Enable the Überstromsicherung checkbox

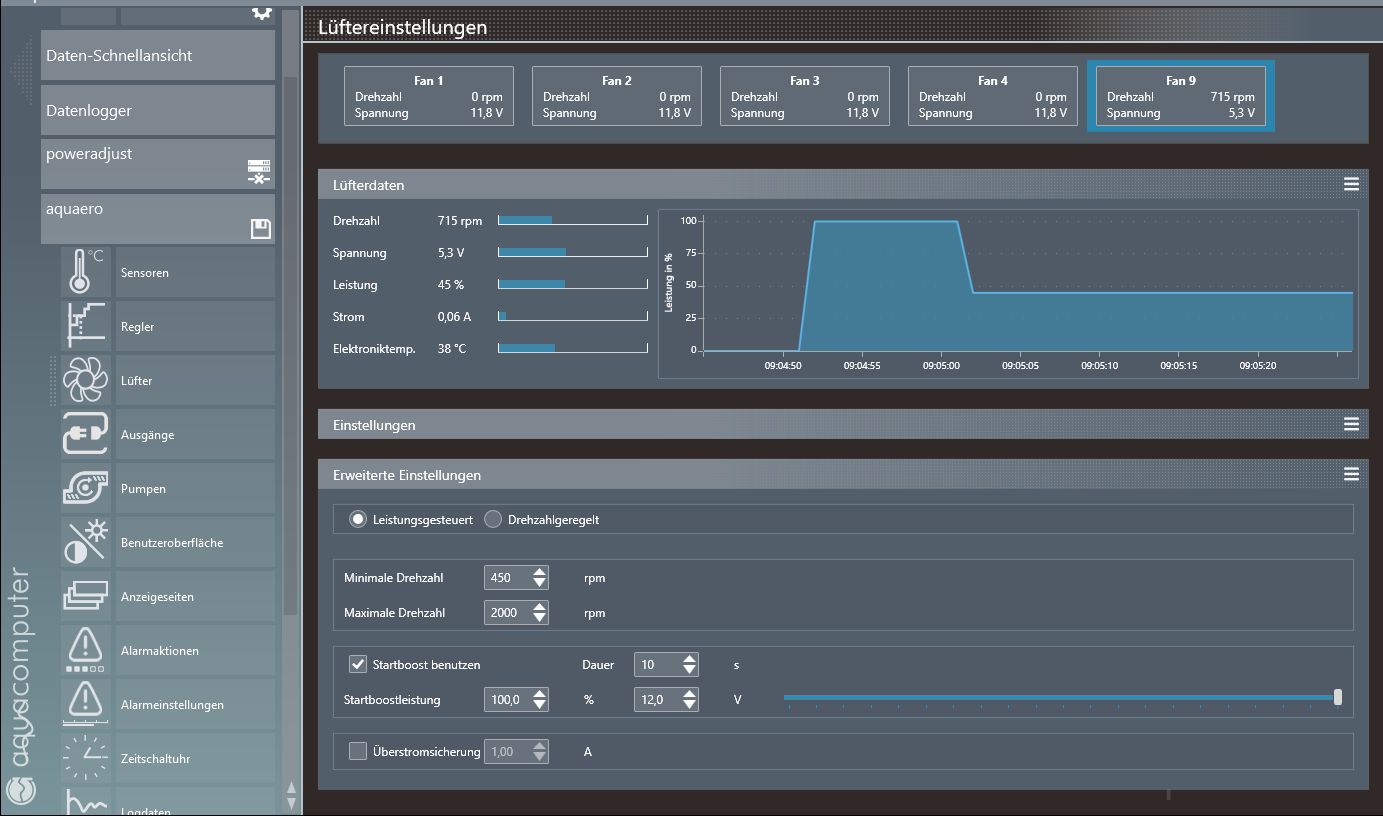[358, 751]
